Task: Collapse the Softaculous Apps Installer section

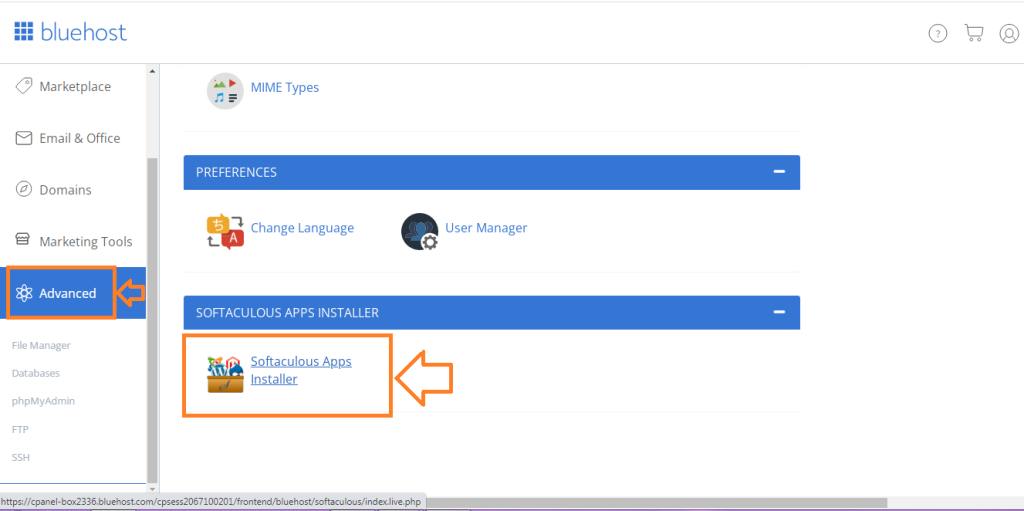Action: coord(778,312)
